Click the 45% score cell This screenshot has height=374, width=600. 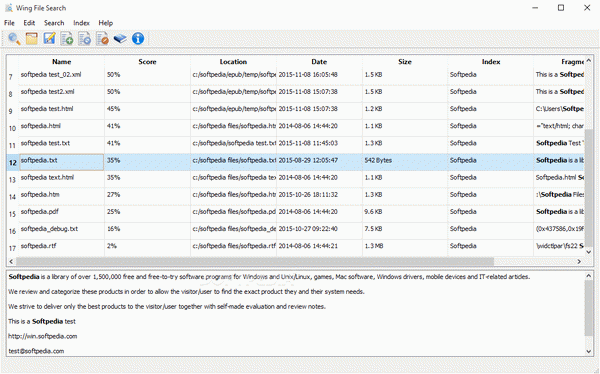[x=147, y=111]
